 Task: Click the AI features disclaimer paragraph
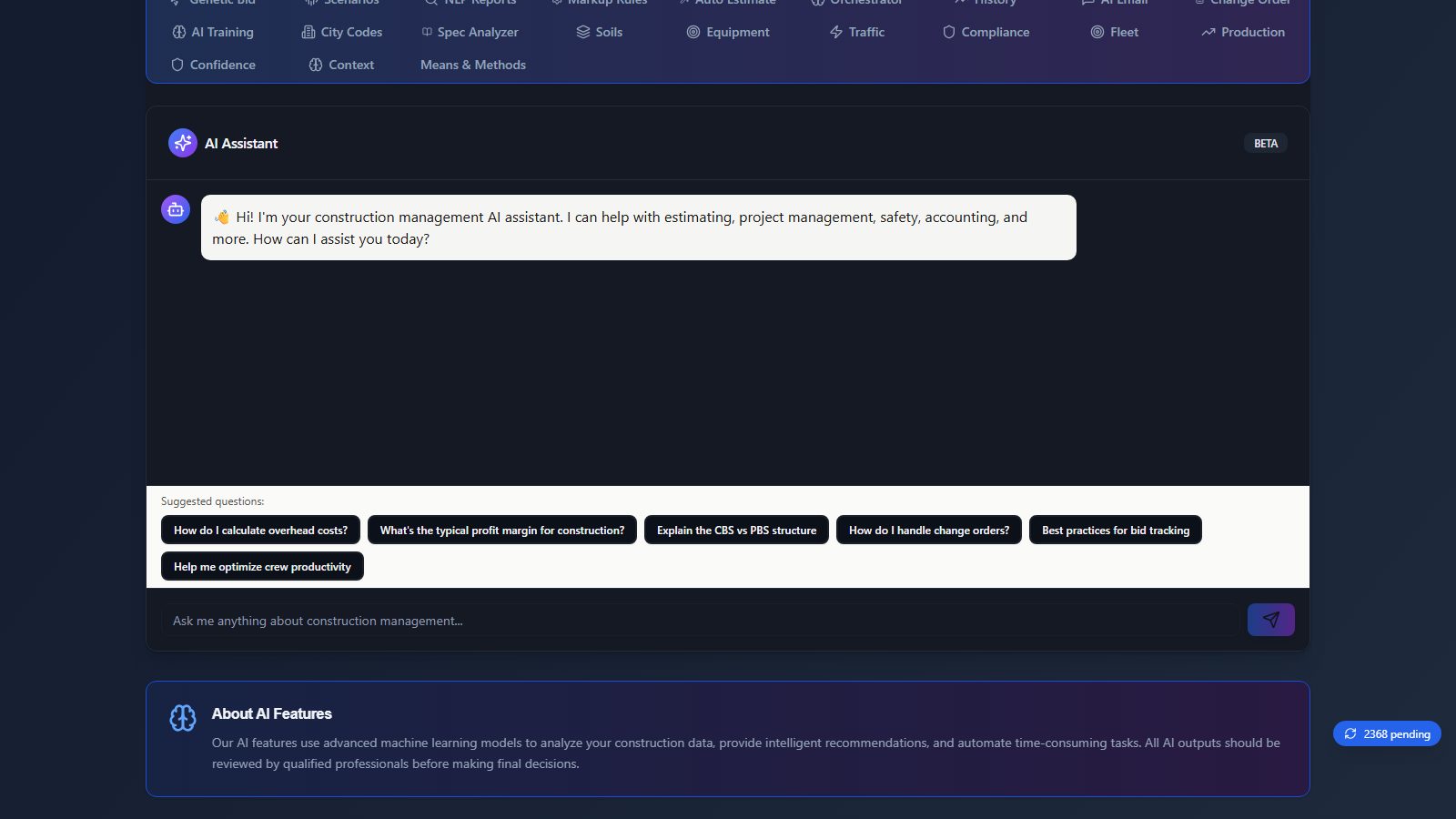(746, 753)
